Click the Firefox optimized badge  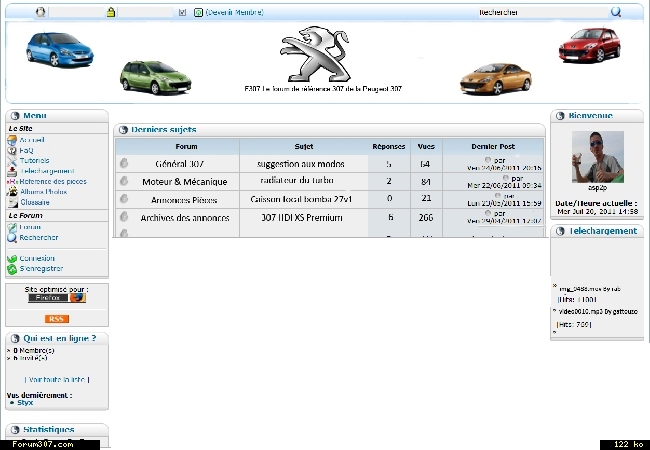57,298
